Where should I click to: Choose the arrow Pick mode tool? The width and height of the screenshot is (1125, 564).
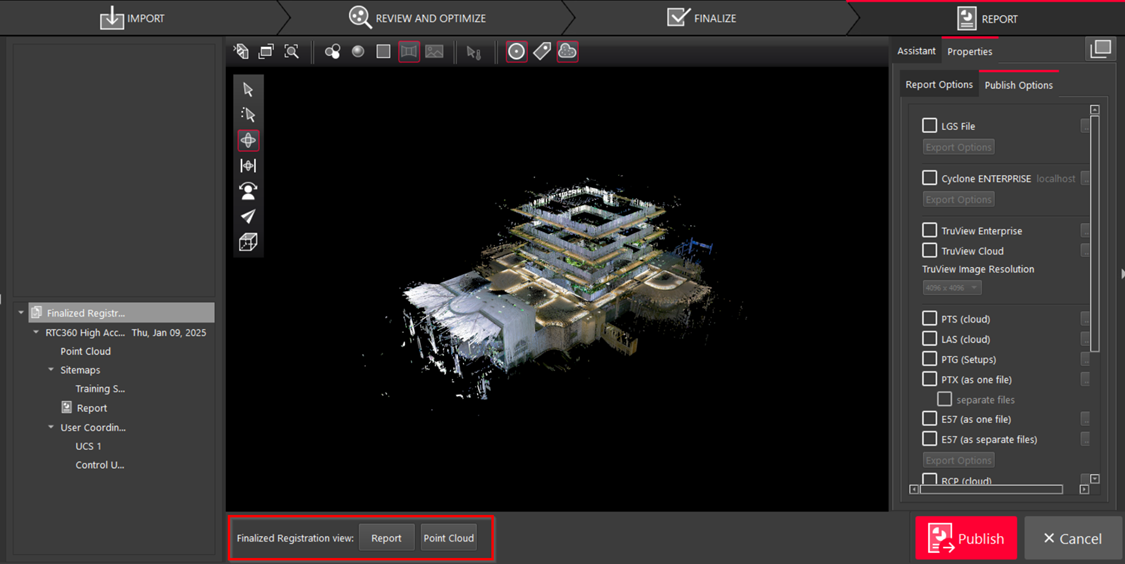(x=248, y=89)
